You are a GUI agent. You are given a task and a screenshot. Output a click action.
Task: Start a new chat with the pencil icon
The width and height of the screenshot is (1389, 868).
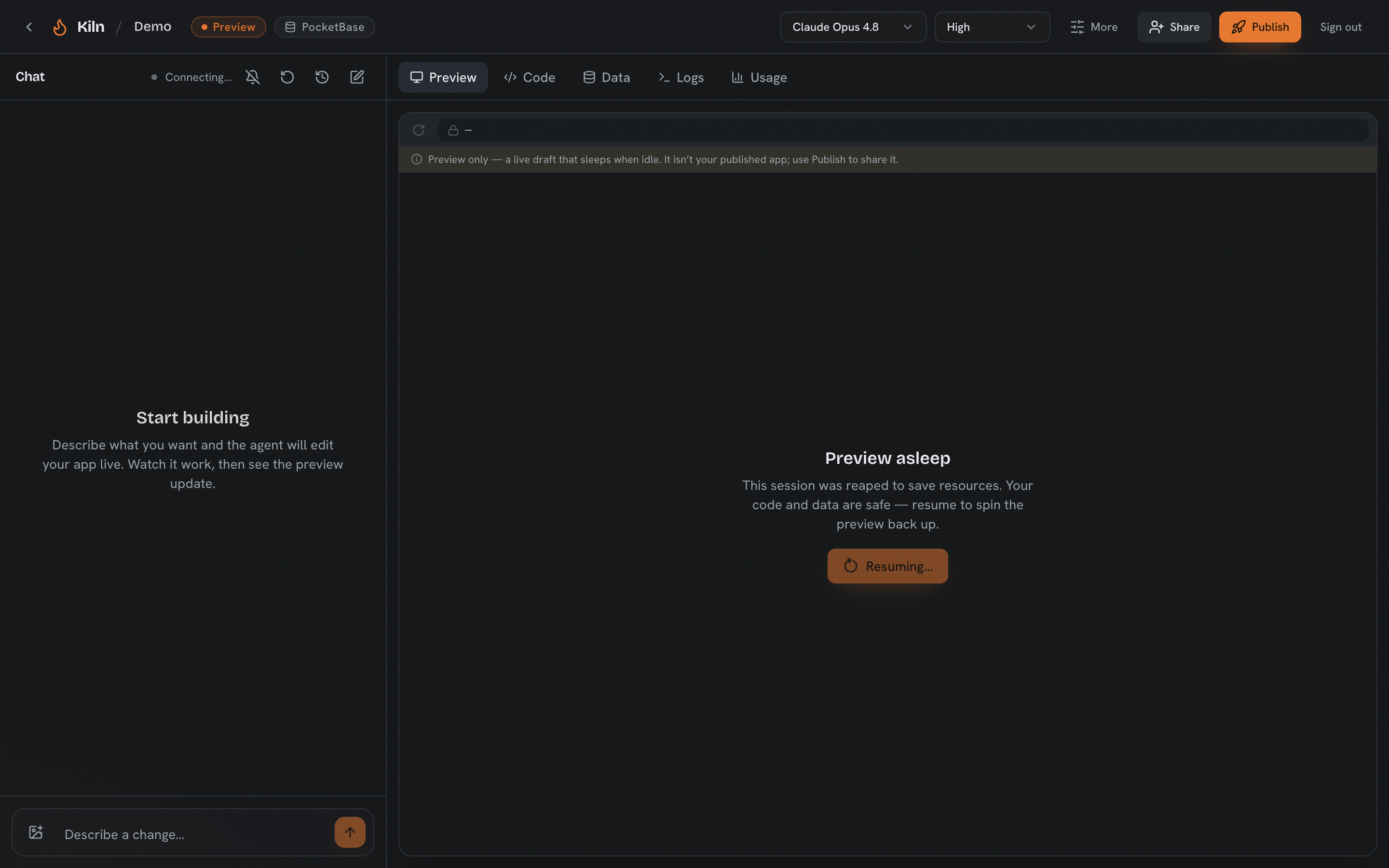[357, 77]
